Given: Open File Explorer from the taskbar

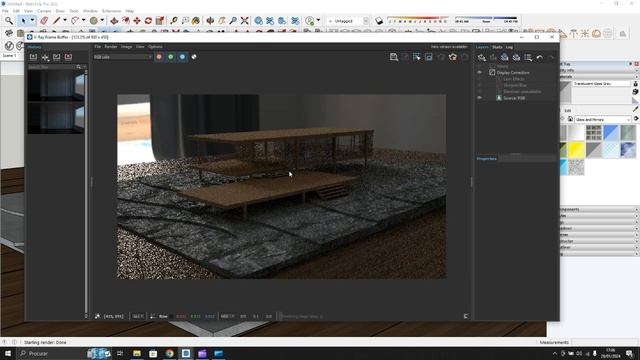Looking at the screenshot, I should (x=137, y=353).
